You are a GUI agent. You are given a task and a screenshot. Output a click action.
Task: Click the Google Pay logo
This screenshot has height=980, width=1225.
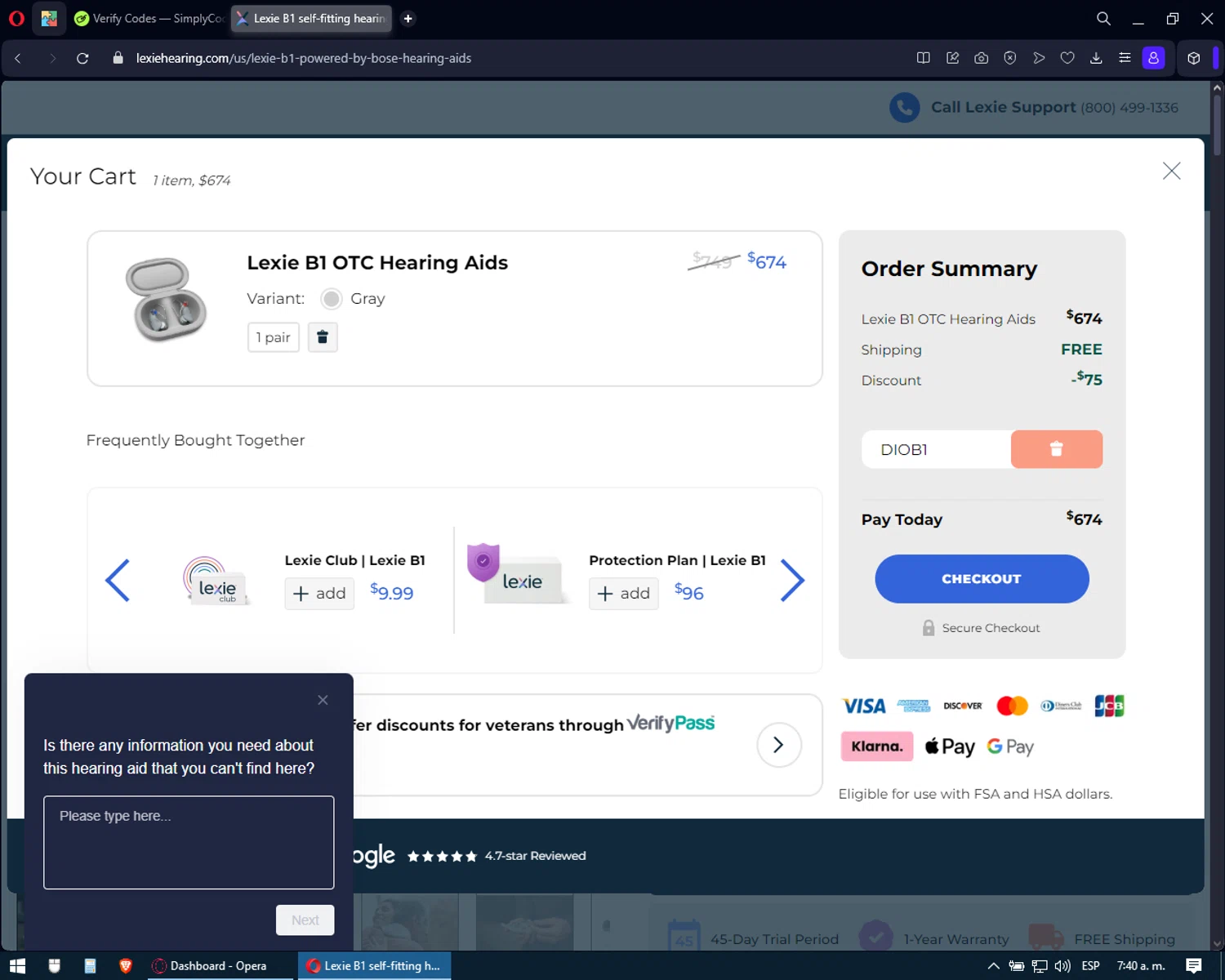(x=1010, y=746)
